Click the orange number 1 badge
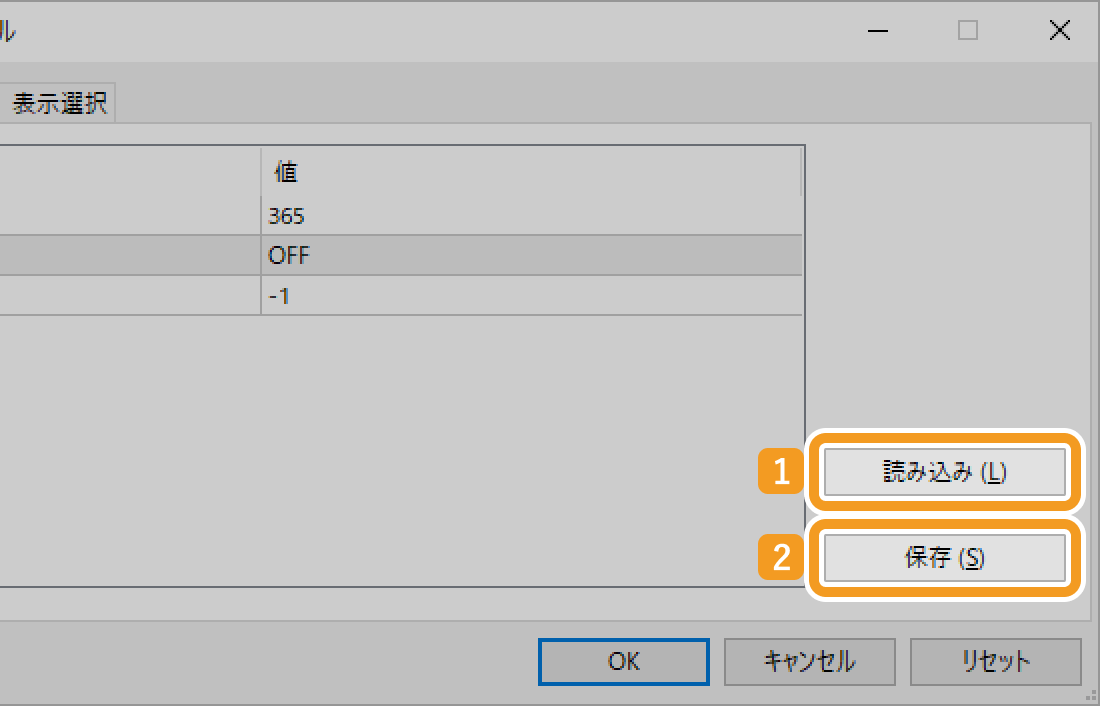Screen dimensions: 1100x706 click(782, 473)
